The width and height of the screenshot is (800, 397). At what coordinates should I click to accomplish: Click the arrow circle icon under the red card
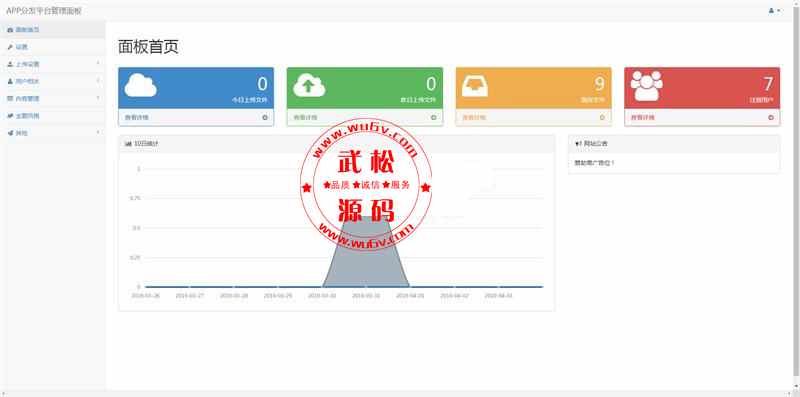click(x=771, y=117)
